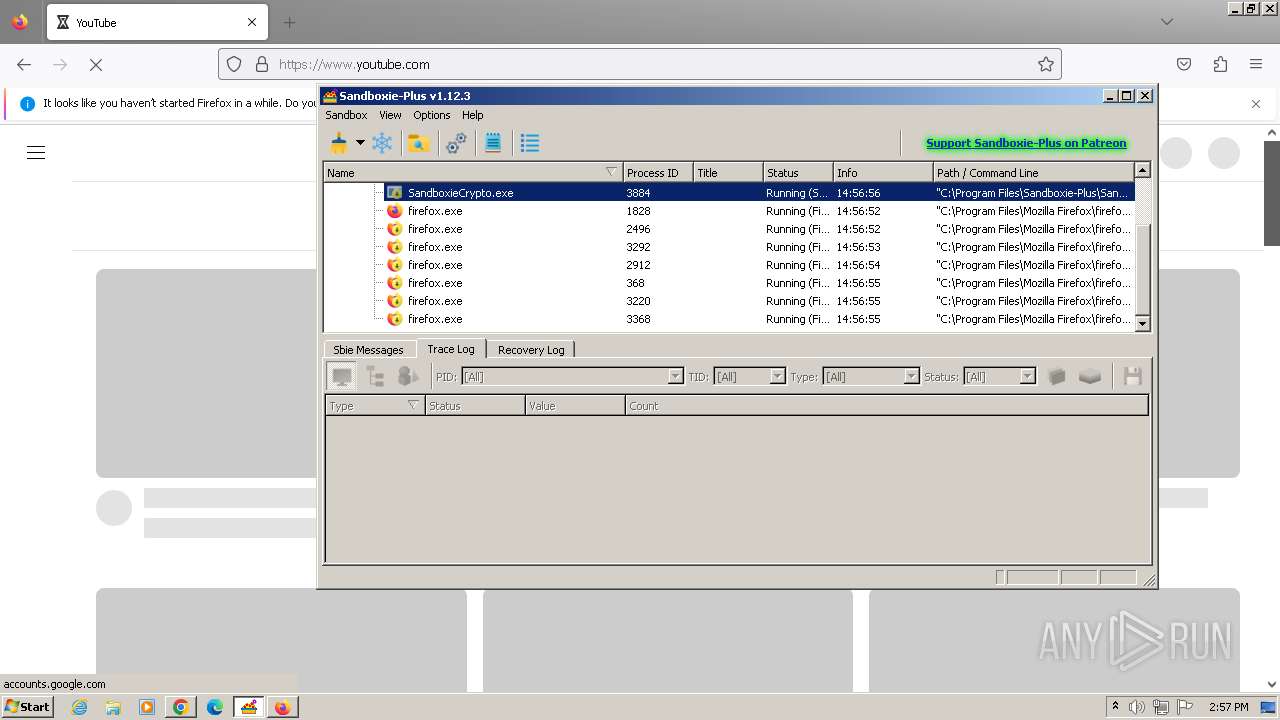Click process list scrollbar down arrow
The image size is (1280, 720).
[1143, 323]
